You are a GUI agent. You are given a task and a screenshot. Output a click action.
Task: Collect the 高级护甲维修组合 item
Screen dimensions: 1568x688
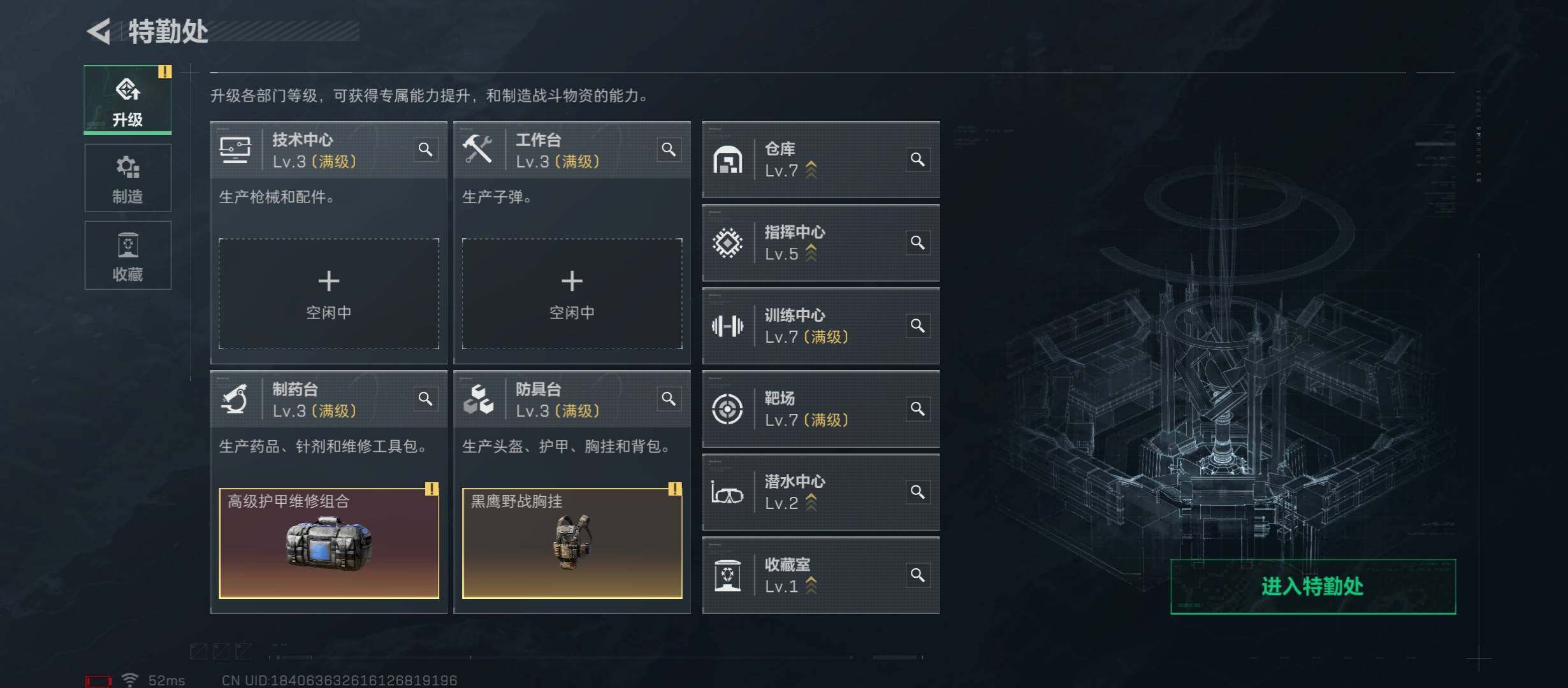click(329, 543)
